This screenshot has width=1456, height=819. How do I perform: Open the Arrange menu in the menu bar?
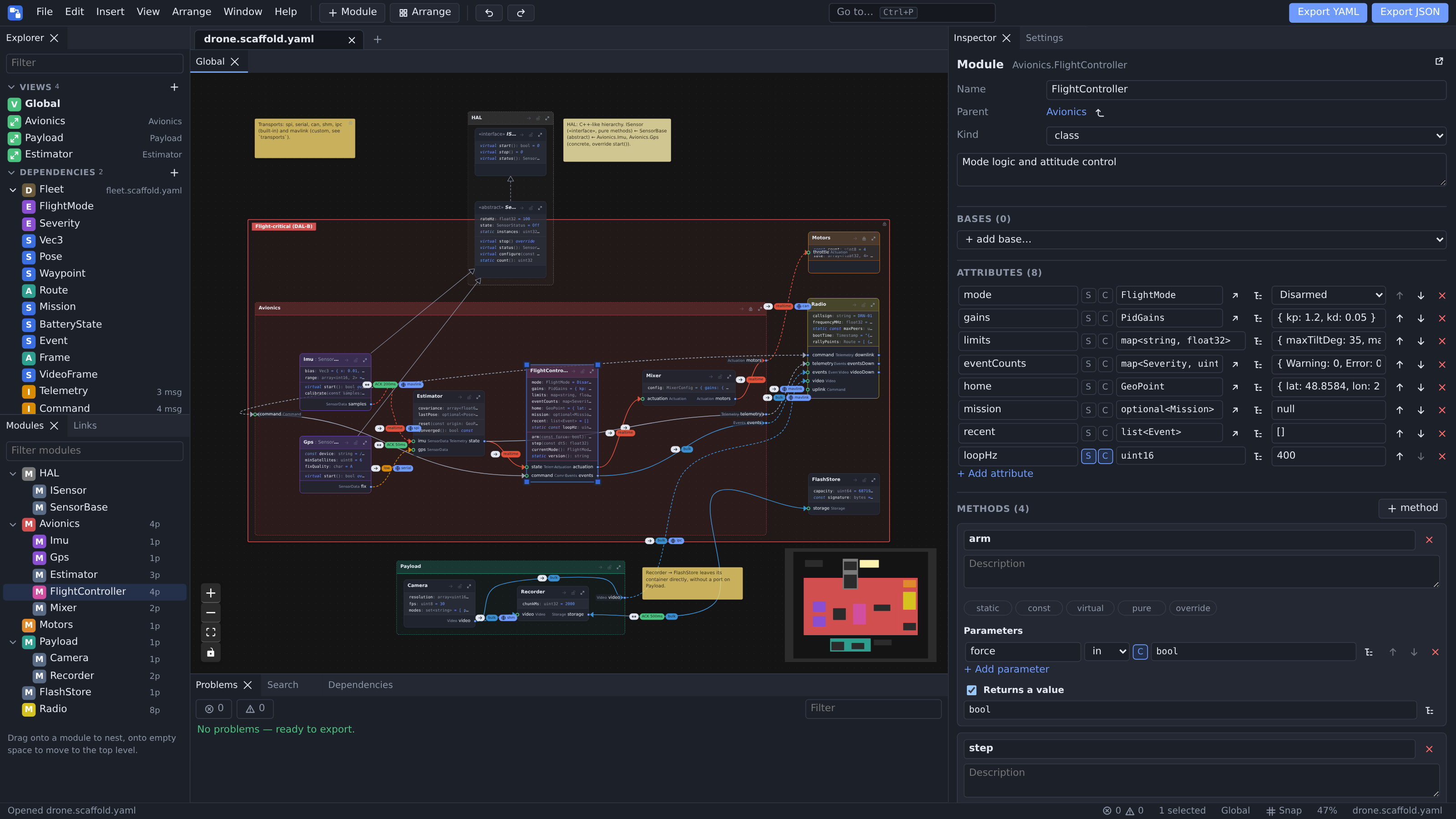[x=191, y=12]
